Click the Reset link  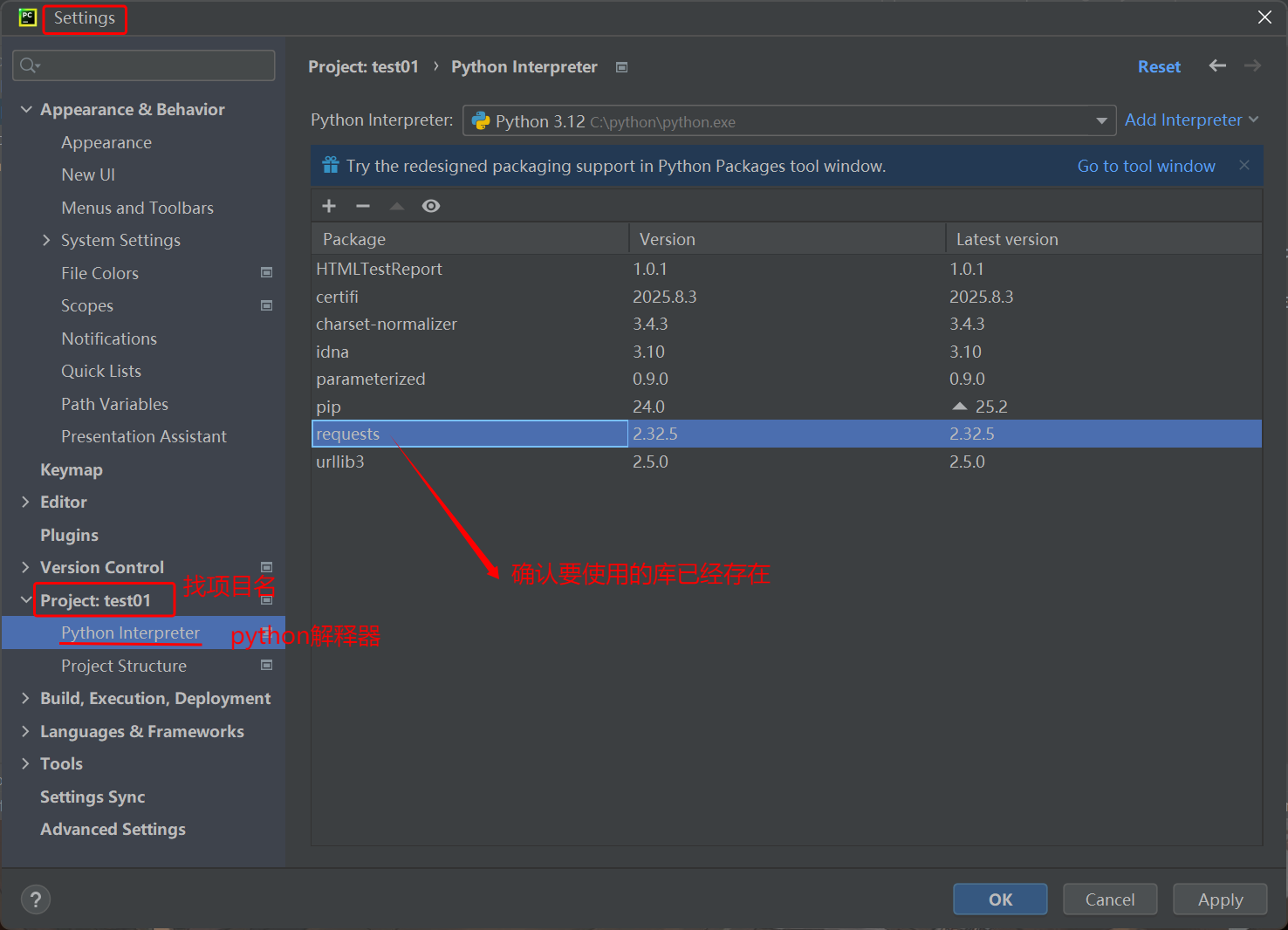[x=1159, y=66]
